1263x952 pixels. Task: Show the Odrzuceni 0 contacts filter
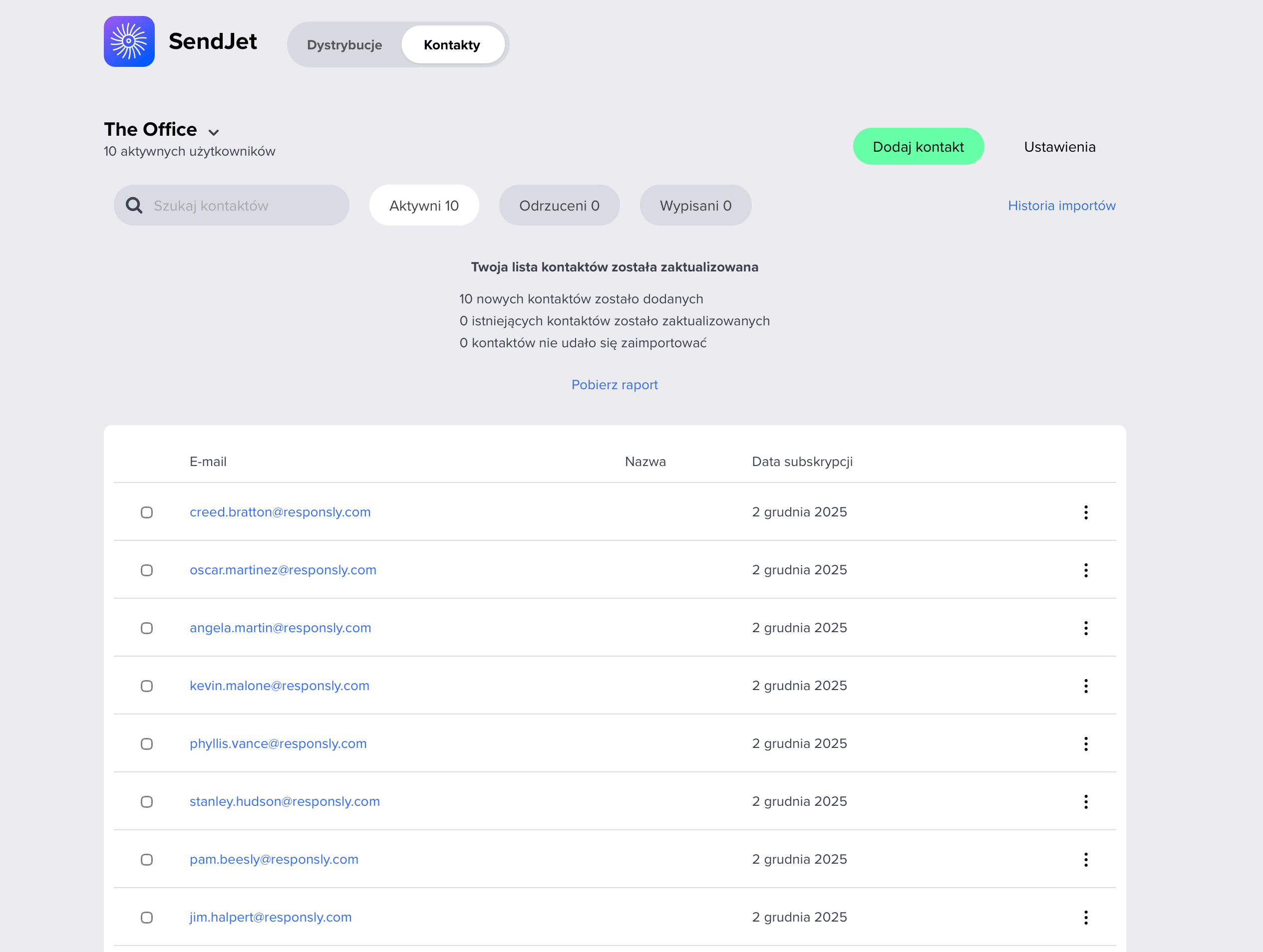tap(559, 206)
